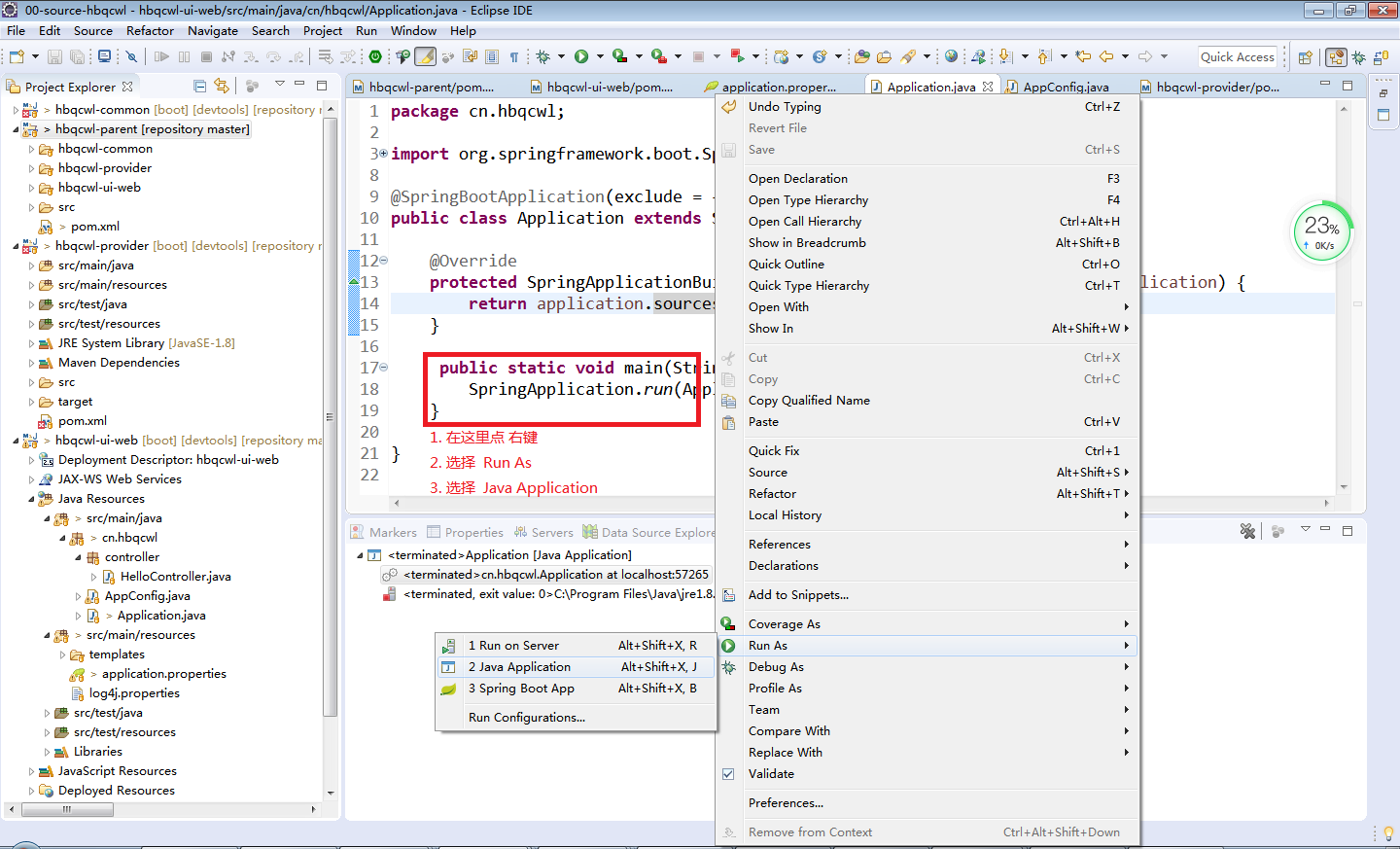Click the Open Web Browser globe icon
The width and height of the screenshot is (1400, 849).
[x=951, y=56]
